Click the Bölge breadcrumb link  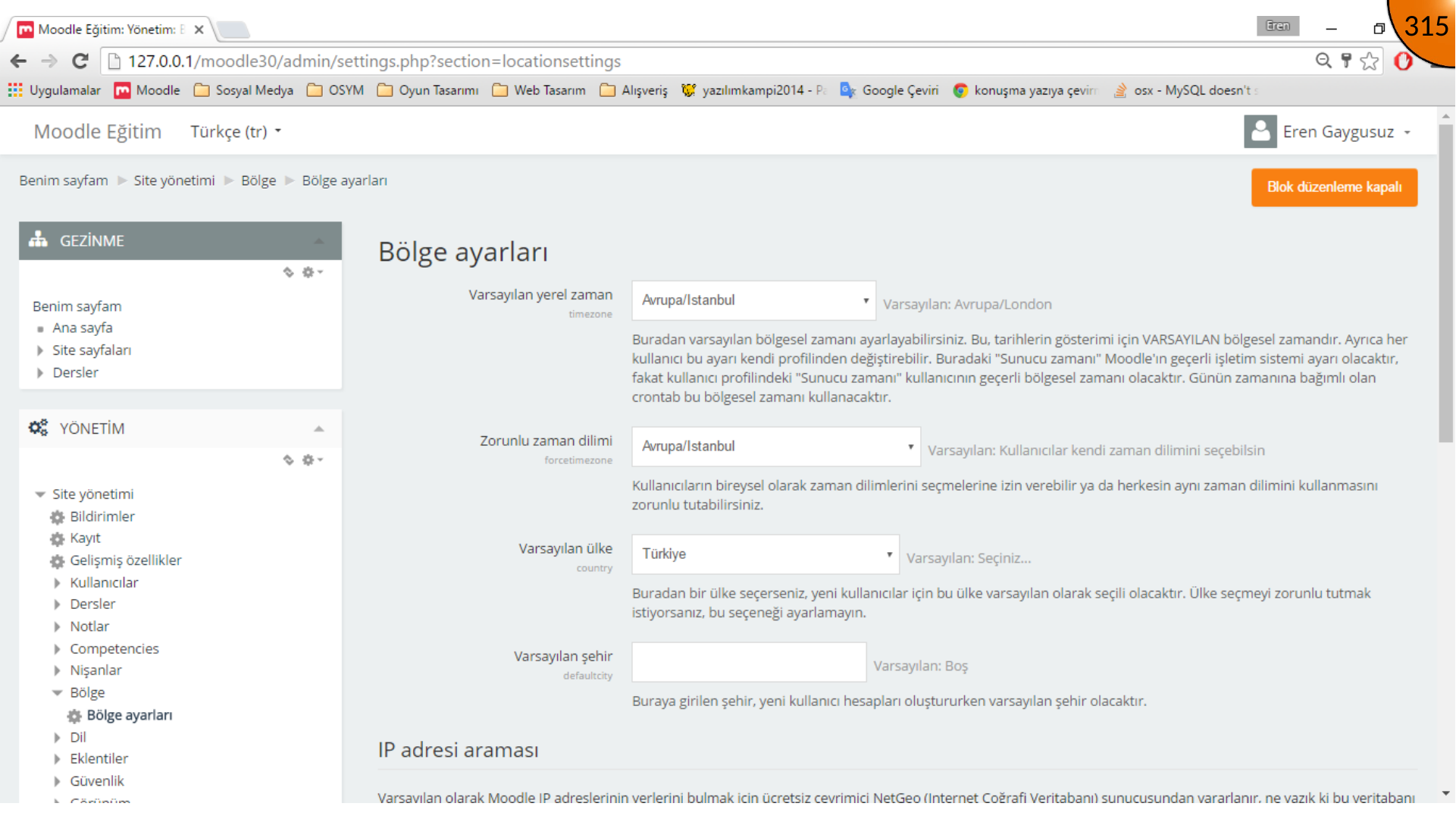point(258,180)
